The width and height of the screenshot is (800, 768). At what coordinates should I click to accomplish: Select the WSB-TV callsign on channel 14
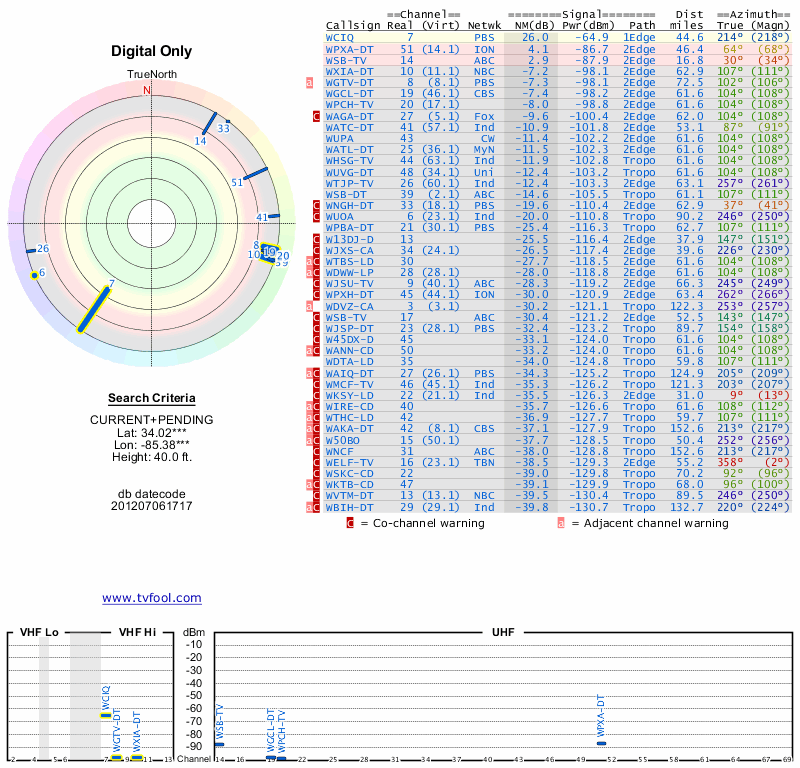[346, 59]
